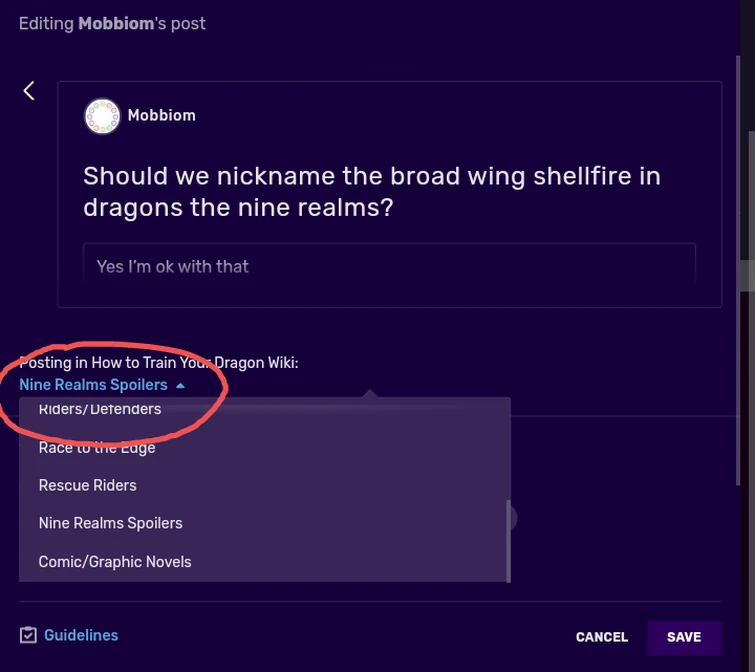
Task: Click the Guidelines clipboard icon
Action: coord(28,636)
